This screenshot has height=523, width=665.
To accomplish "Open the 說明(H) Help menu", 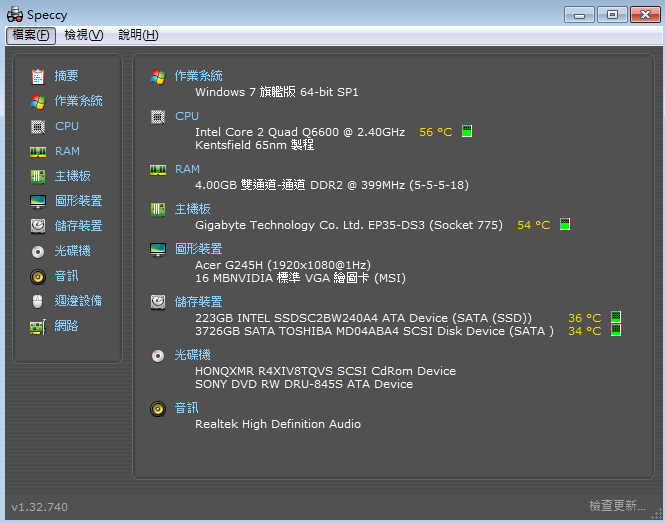I will 138,35.
